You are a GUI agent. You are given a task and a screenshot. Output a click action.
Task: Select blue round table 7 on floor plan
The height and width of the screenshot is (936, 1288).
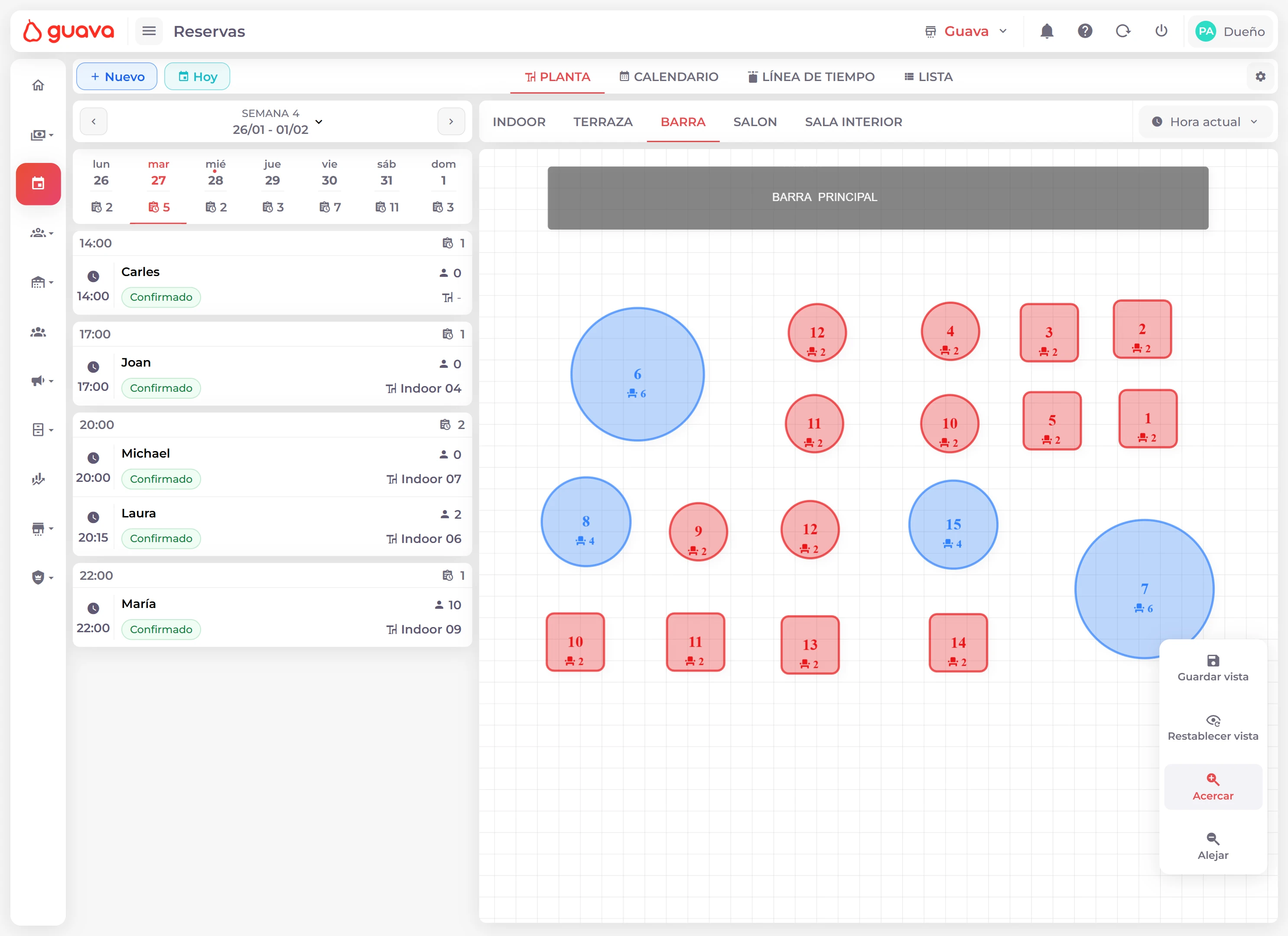[x=1144, y=589]
